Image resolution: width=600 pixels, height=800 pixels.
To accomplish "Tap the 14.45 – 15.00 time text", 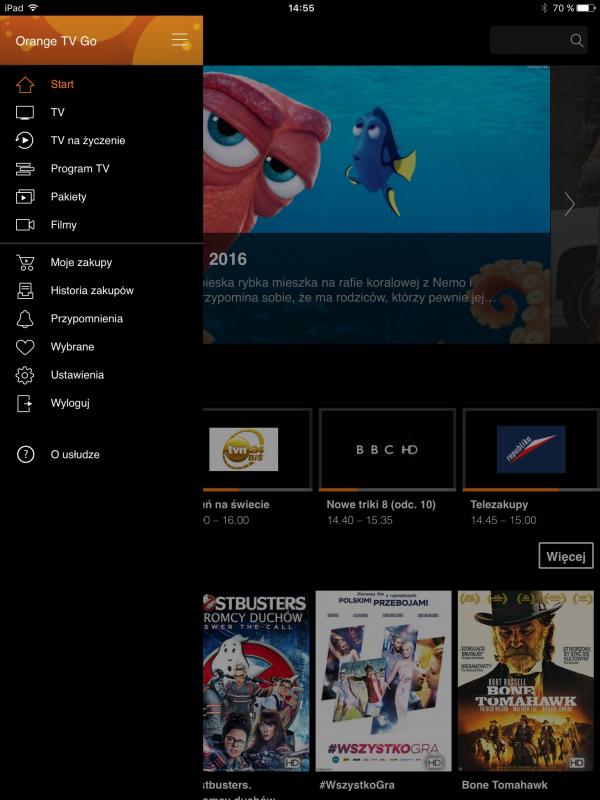I will tap(504, 520).
